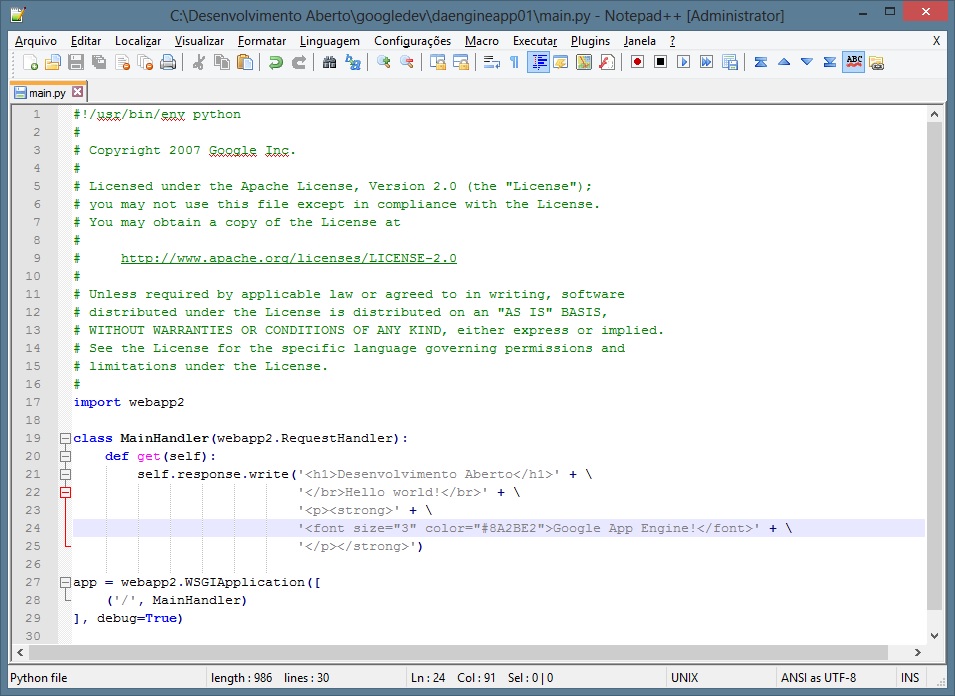Open the Linguagem menu
Viewport: 955px width, 696px height.
[x=329, y=41]
